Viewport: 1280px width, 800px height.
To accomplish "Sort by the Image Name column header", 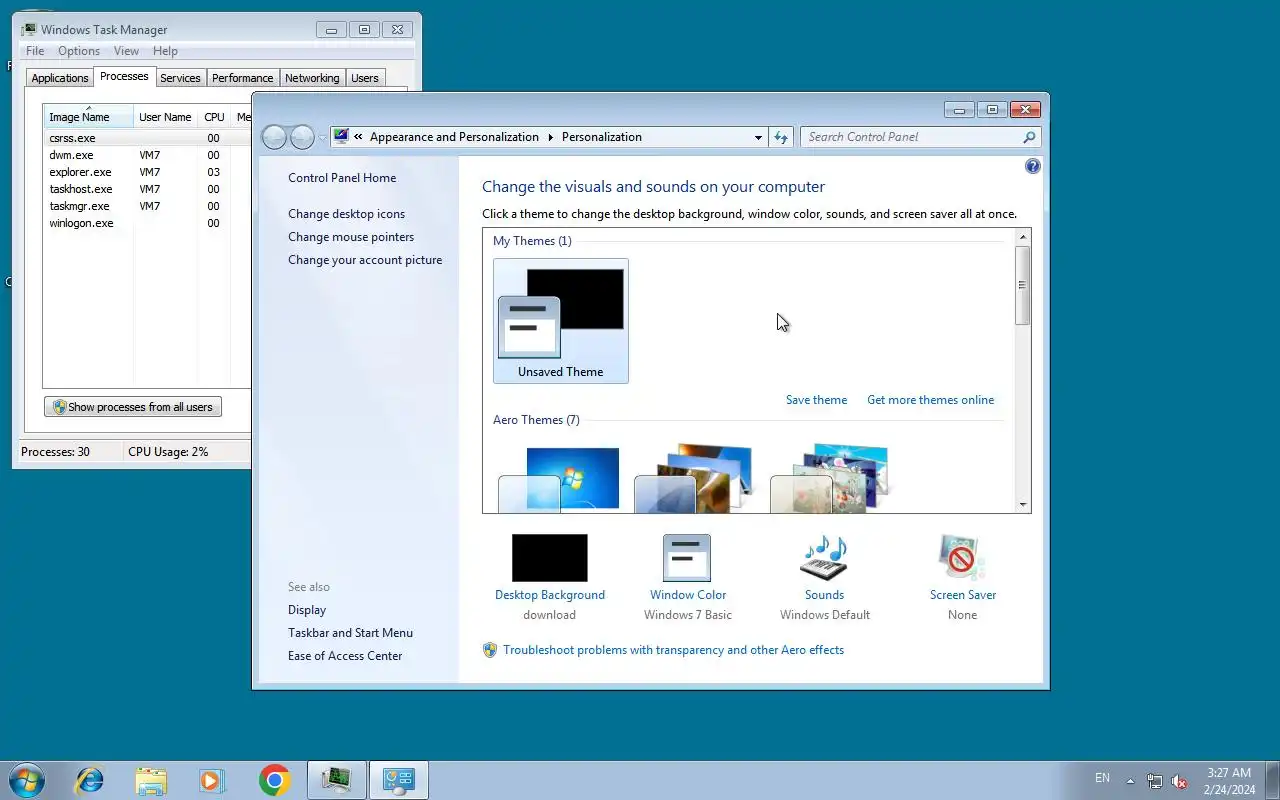I will [88, 117].
